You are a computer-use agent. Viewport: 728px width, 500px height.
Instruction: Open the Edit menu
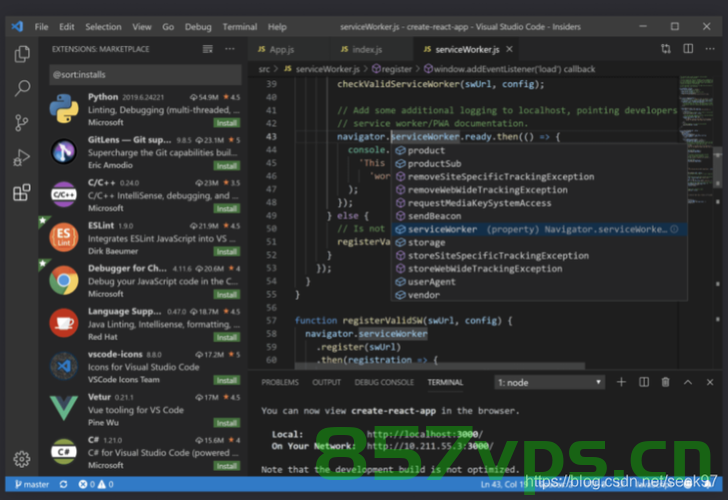(x=66, y=27)
